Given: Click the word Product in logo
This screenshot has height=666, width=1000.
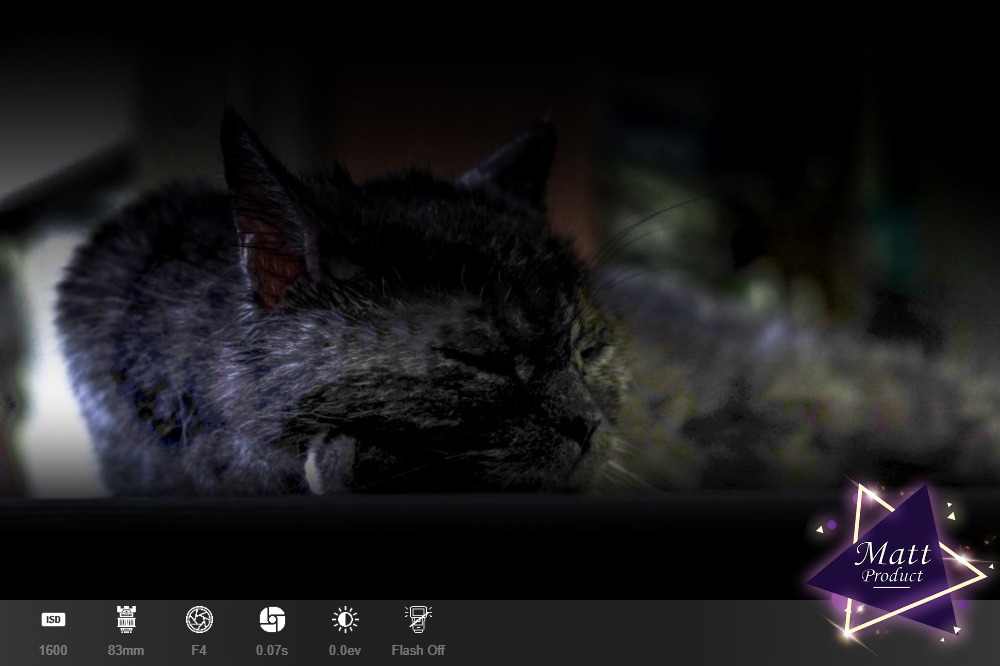Looking at the screenshot, I should pos(892,576).
